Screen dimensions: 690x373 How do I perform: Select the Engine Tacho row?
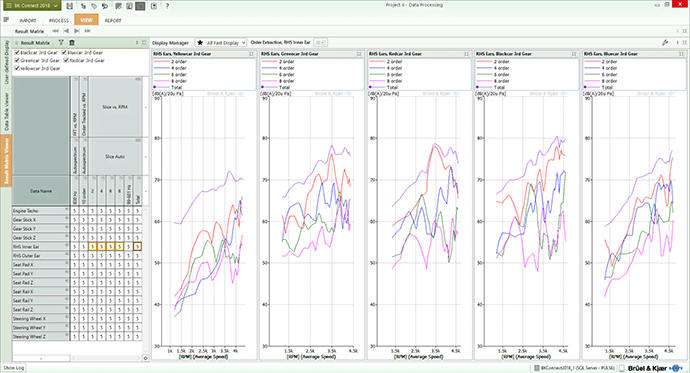40,211
